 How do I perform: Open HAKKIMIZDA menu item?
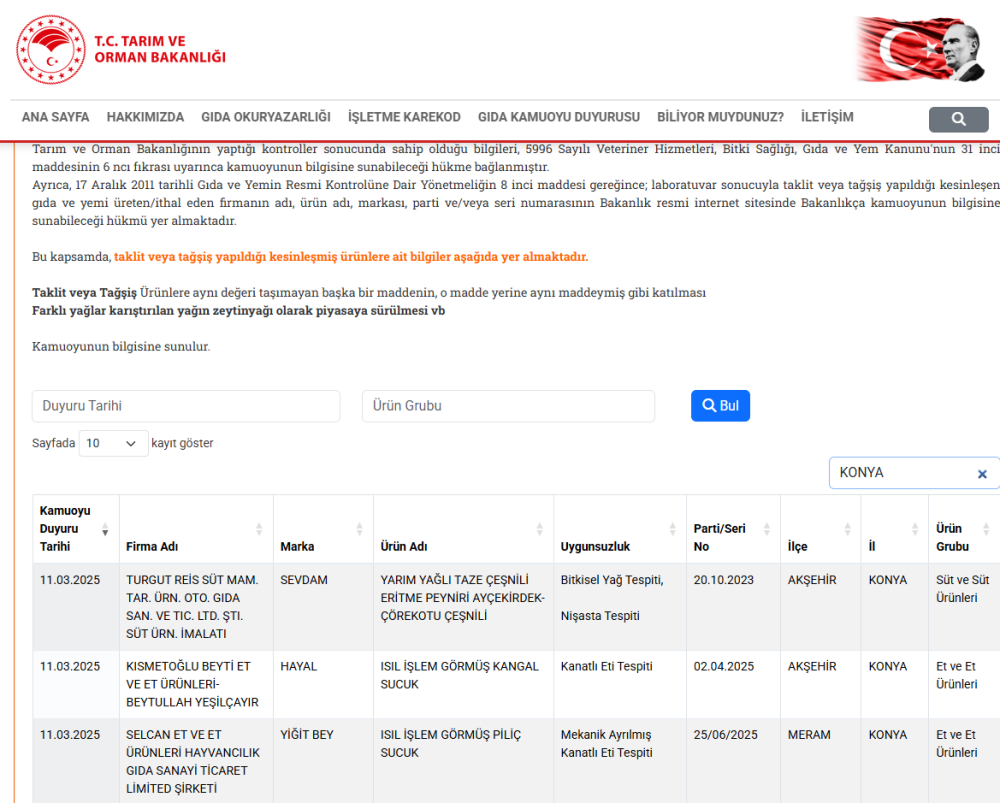tap(145, 117)
